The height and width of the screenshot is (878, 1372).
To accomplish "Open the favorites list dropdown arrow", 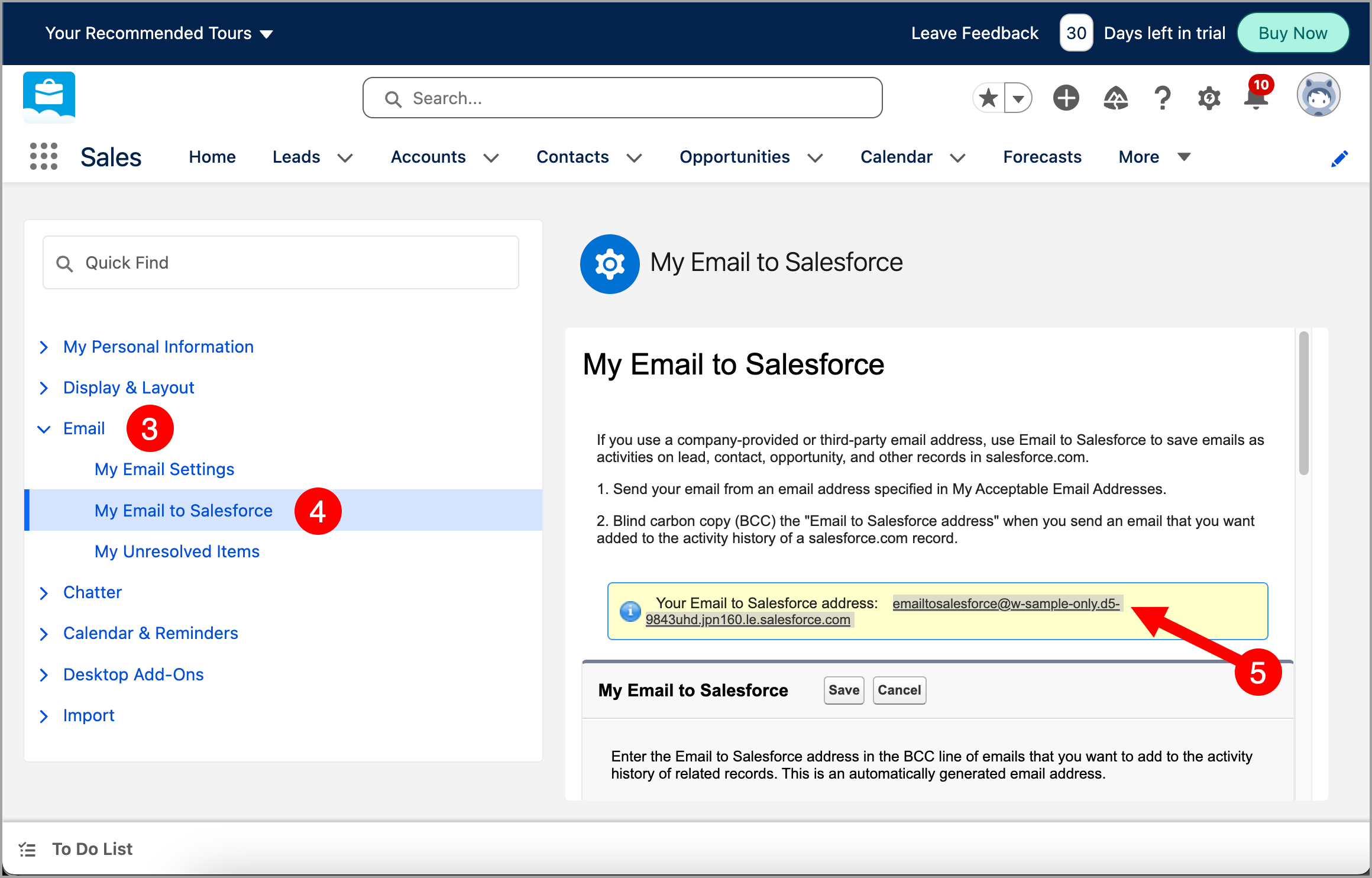I will coord(1018,98).
